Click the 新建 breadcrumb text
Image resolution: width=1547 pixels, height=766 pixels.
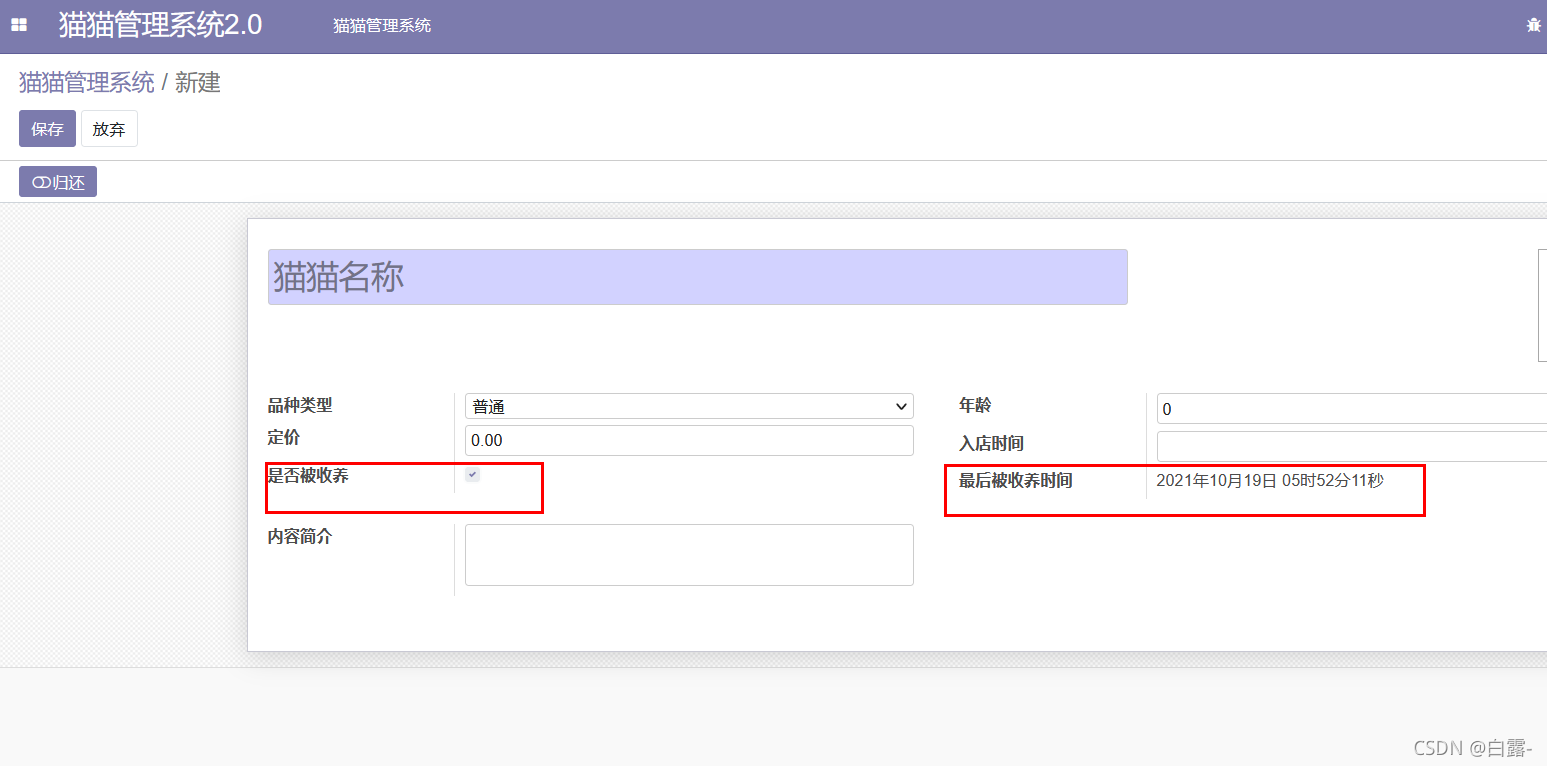(x=198, y=83)
